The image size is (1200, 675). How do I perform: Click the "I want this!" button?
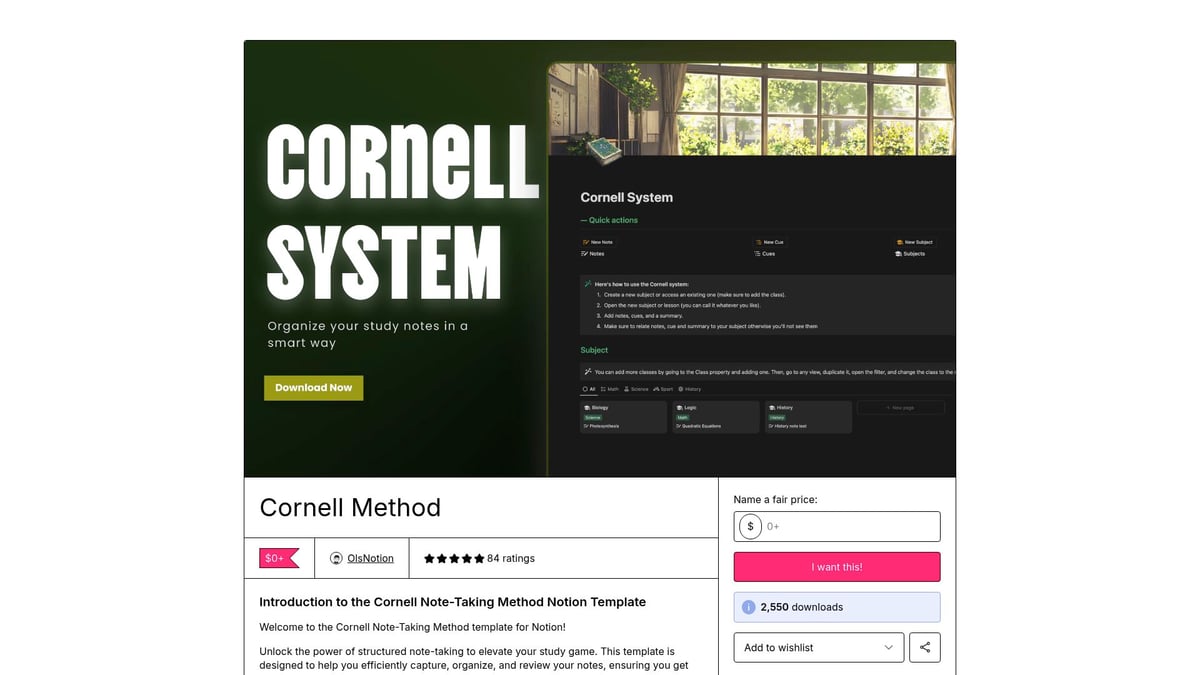837,567
